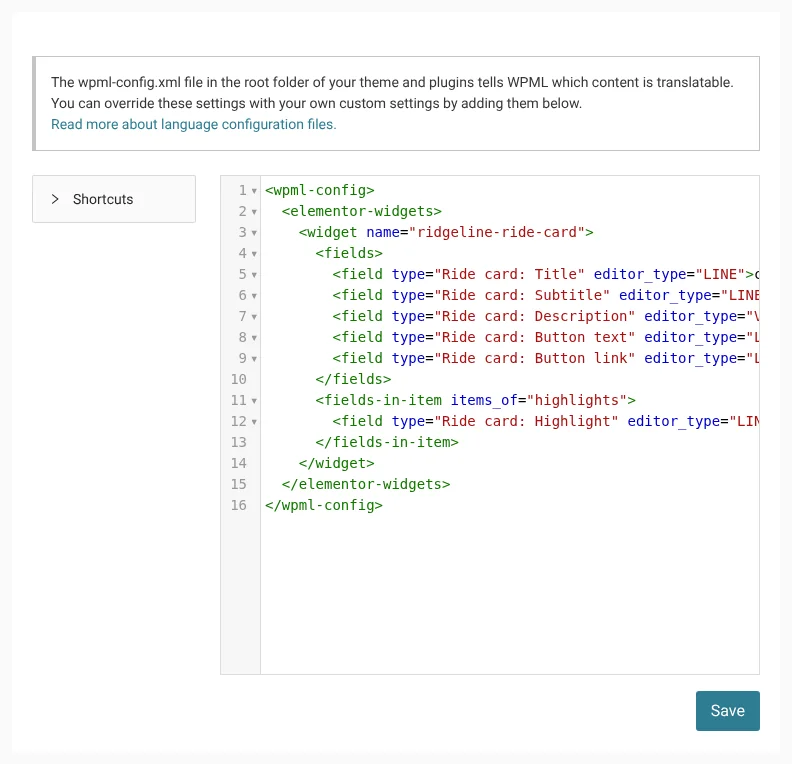Click the closing </elementor-widgets> tag
This screenshot has width=792, height=764.
point(366,484)
